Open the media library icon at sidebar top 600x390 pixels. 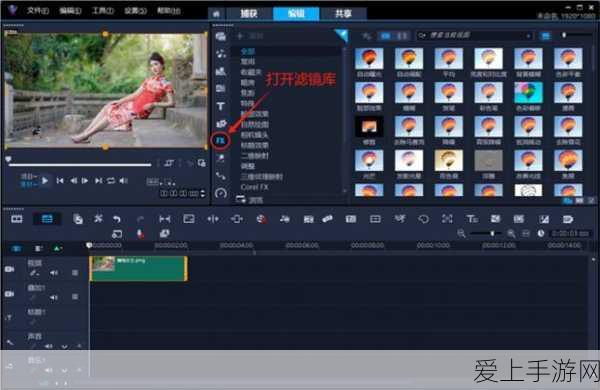tap(221, 37)
